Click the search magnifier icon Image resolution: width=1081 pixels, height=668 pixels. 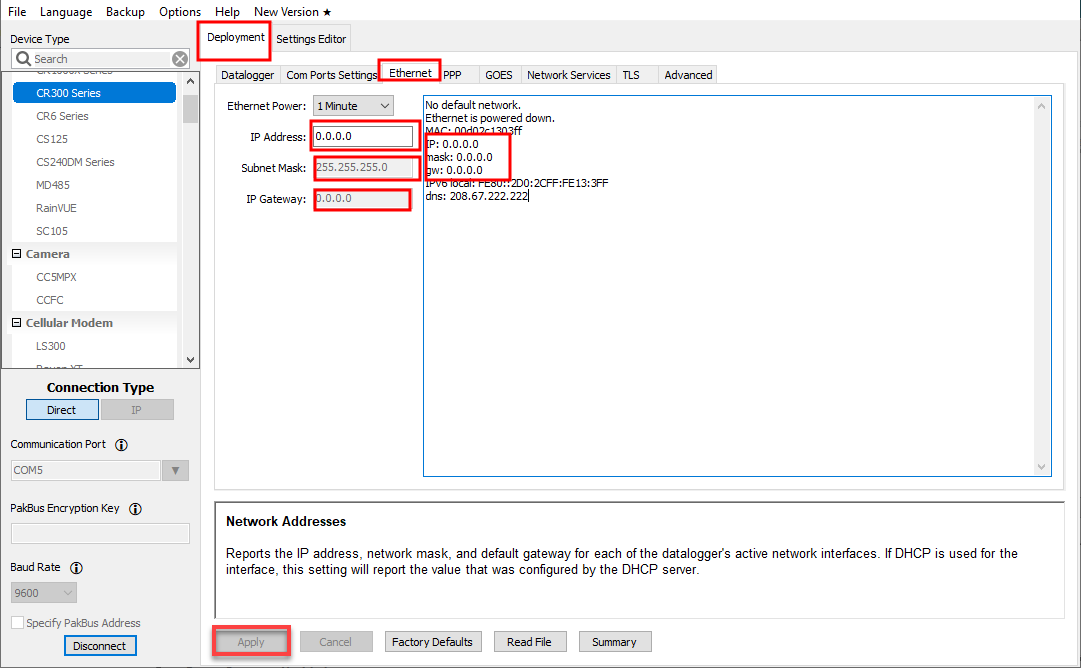pos(24,59)
